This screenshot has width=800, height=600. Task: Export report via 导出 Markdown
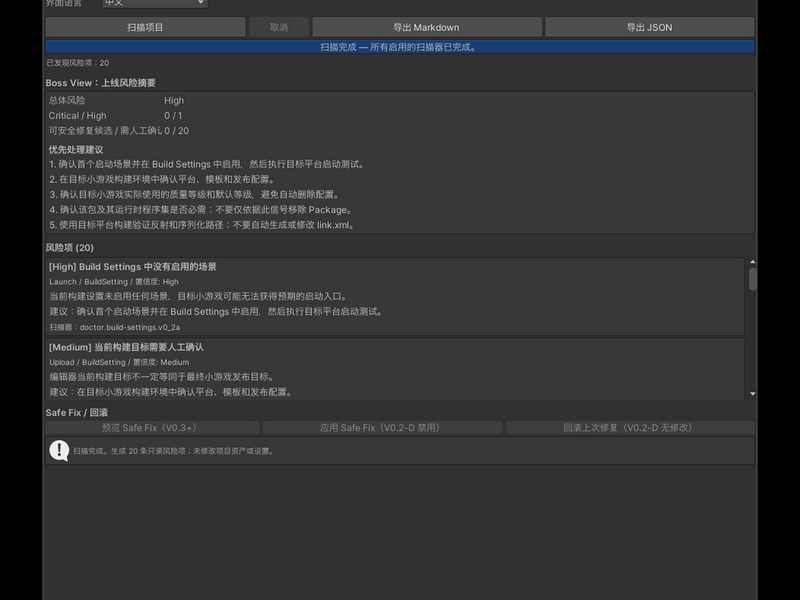(427, 27)
